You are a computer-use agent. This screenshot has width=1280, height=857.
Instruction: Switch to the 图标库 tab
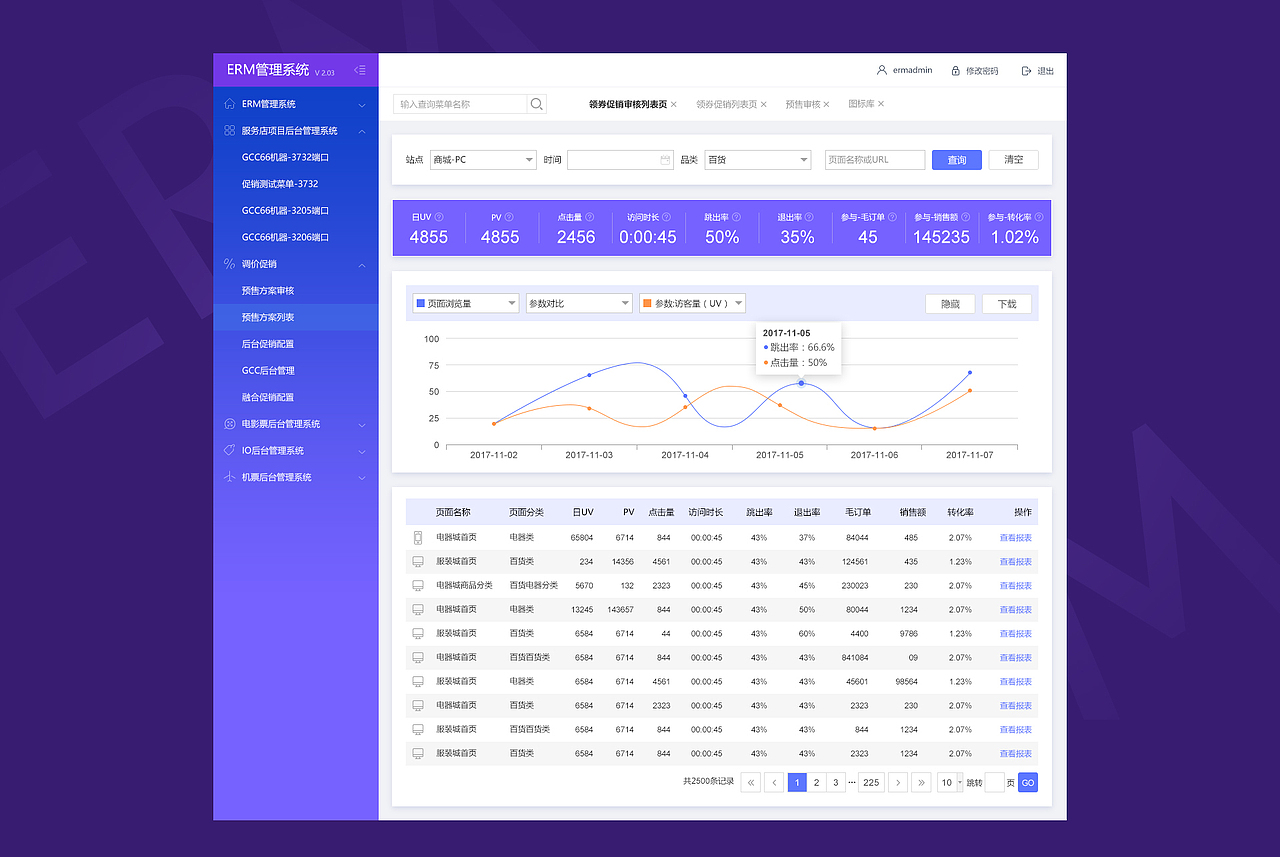coord(861,104)
